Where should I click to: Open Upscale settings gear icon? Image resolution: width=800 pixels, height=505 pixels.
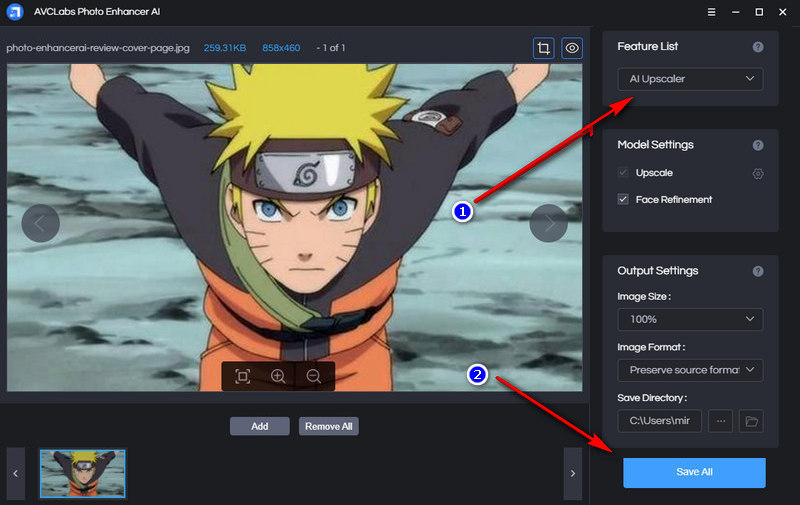[758, 173]
